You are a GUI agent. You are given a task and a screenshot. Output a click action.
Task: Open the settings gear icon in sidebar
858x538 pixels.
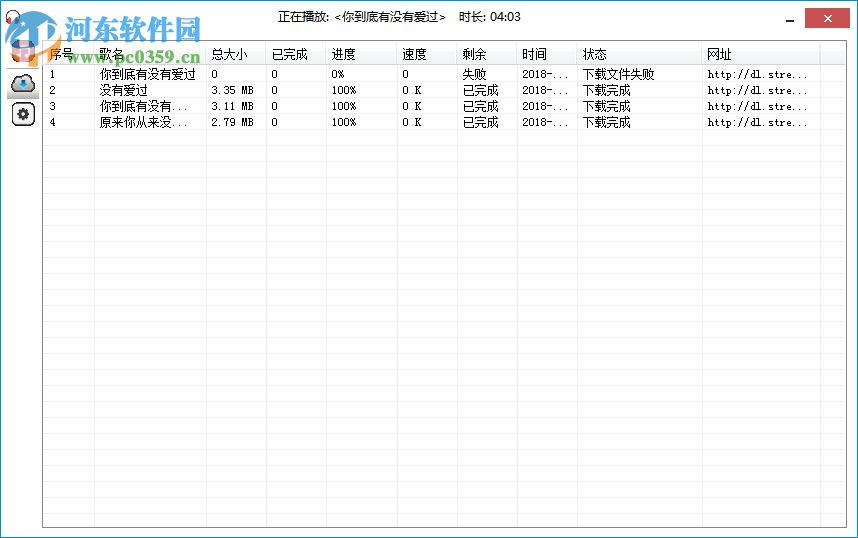23,114
